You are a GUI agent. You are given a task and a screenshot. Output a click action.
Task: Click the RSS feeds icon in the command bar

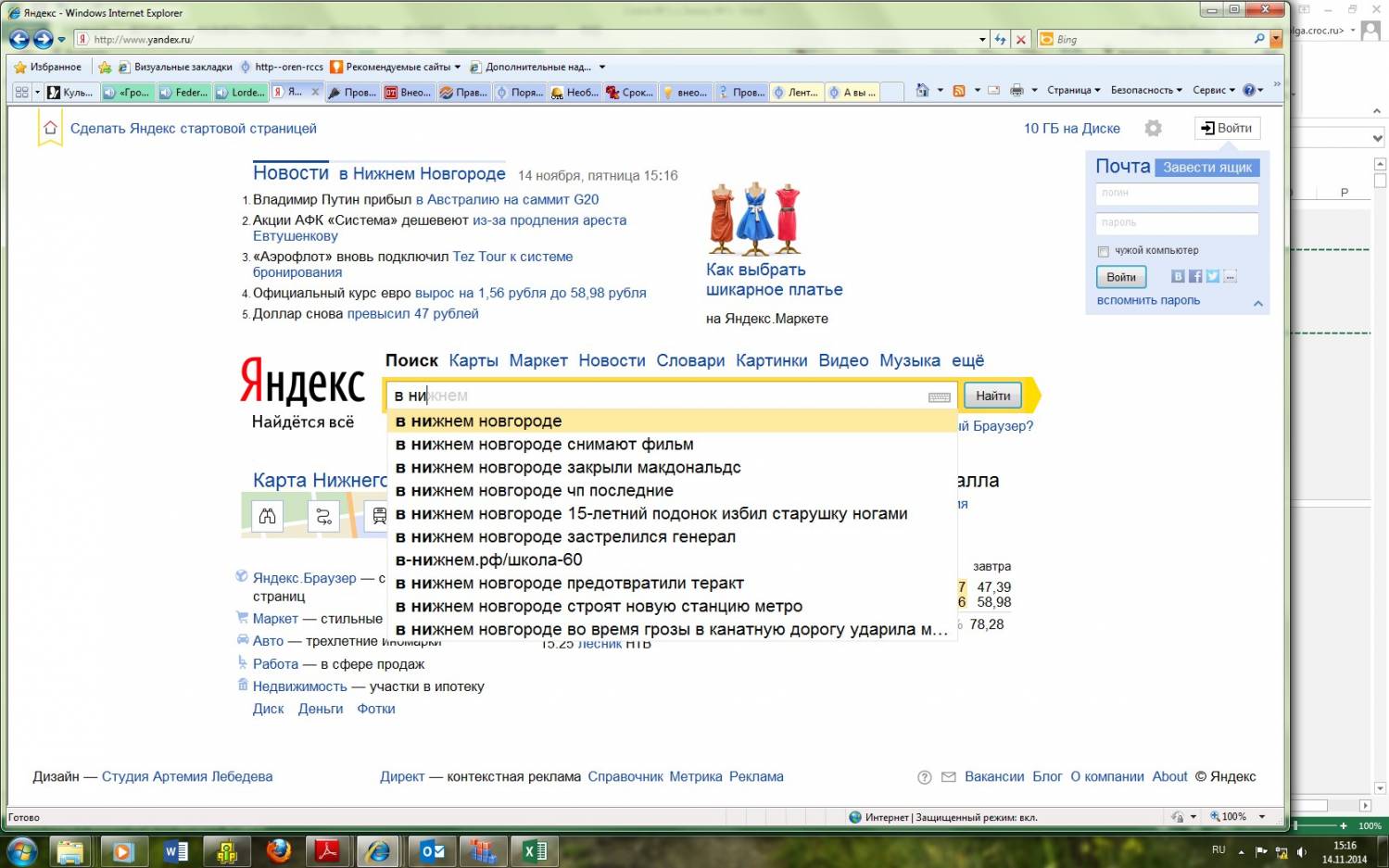pos(959,90)
